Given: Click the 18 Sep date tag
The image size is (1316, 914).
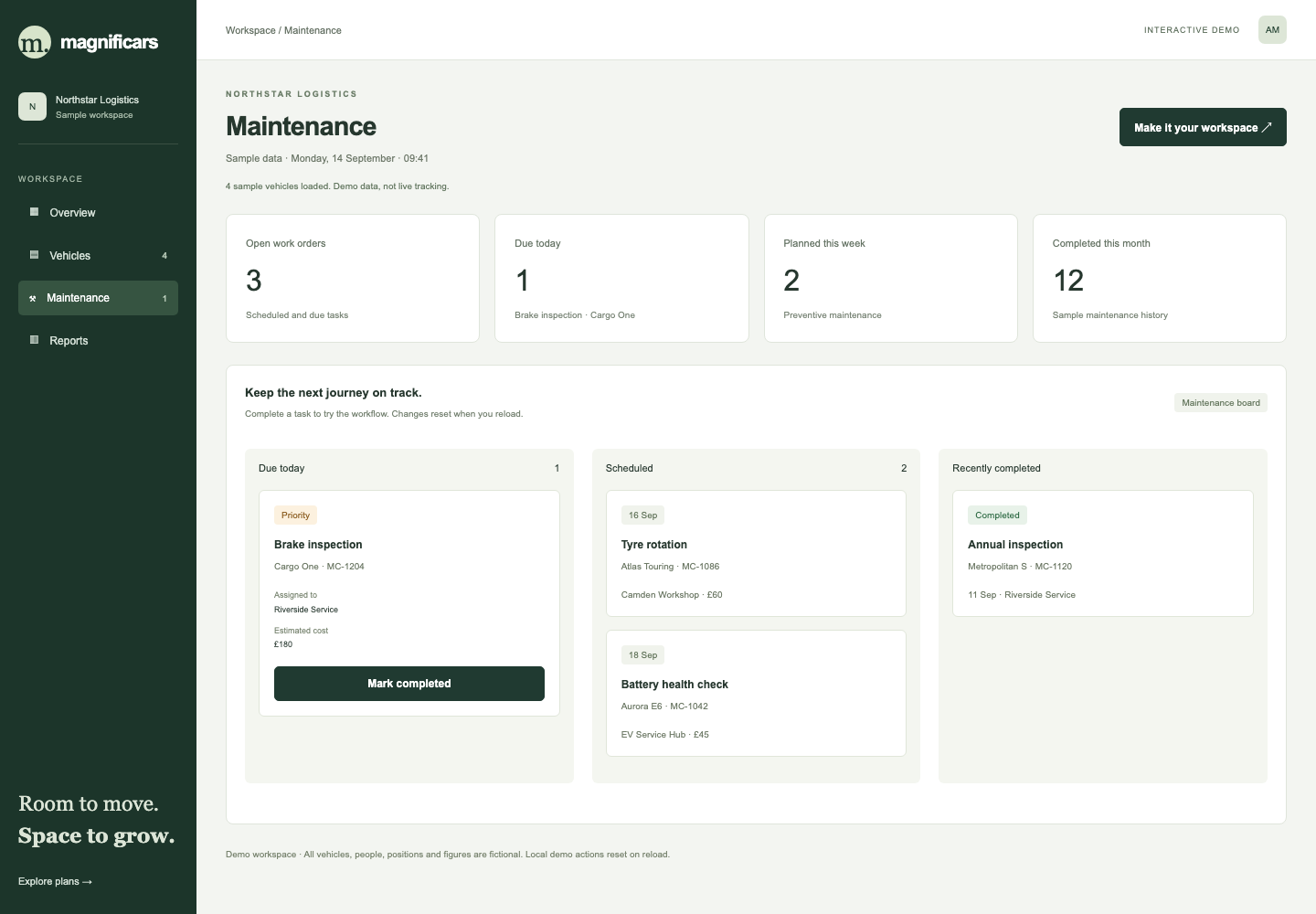Looking at the screenshot, I should 642,655.
